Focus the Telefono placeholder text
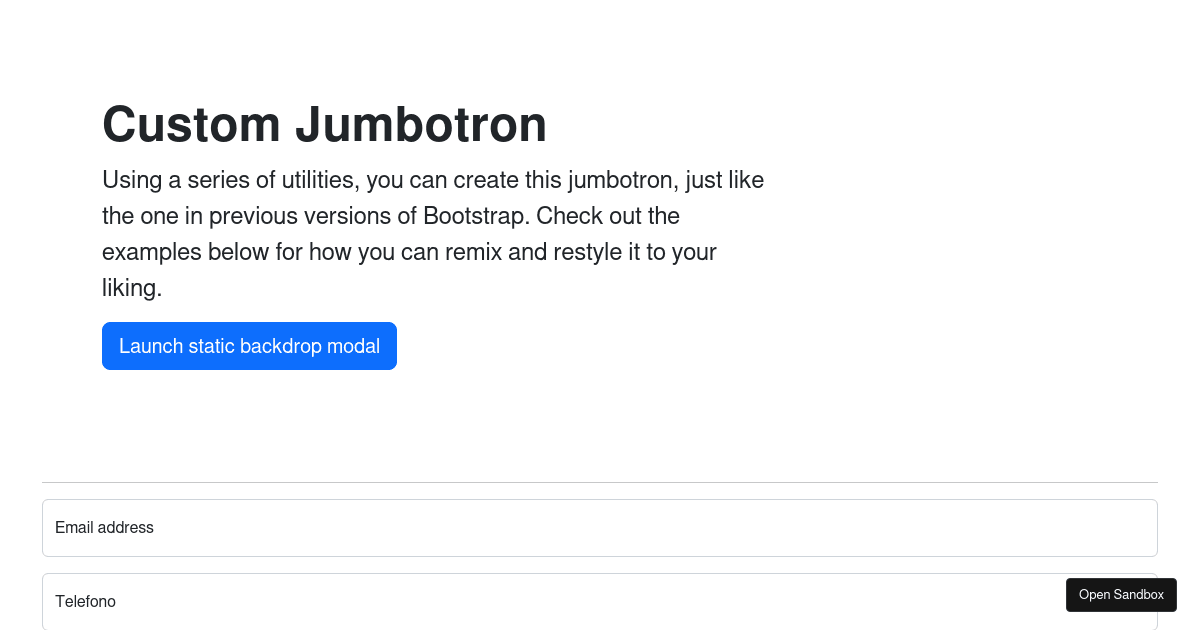The width and height of the screenshot is (1200, 630). pos(86,601)
